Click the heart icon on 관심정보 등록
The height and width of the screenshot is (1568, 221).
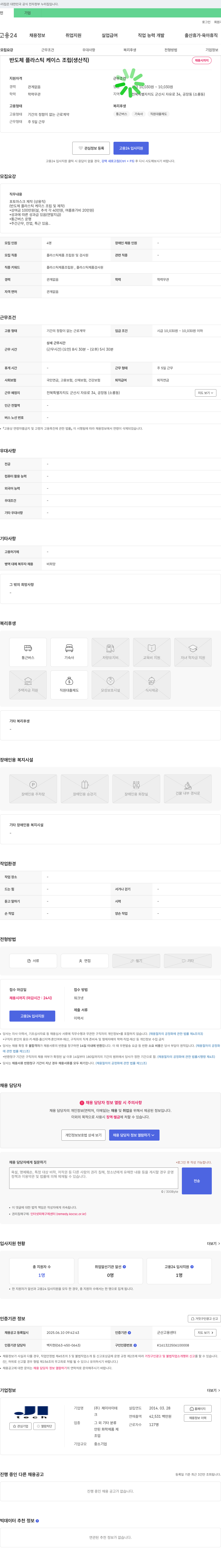(81, 148)
